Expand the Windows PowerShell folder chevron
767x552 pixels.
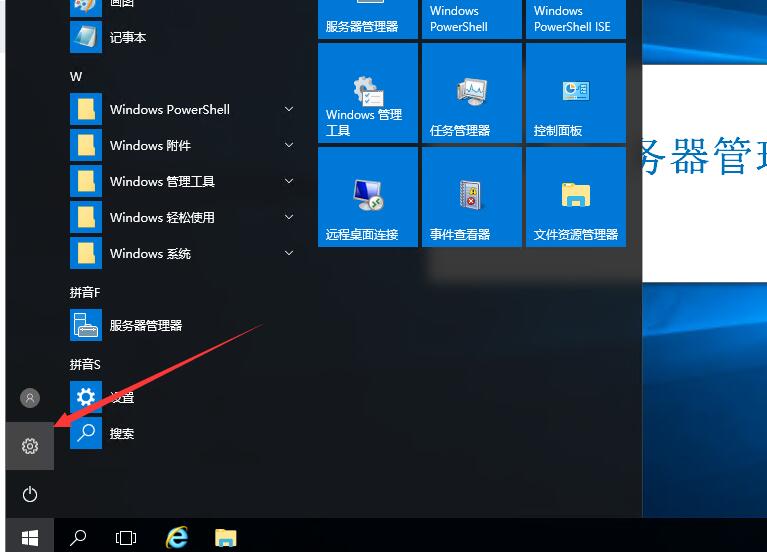point(289,109)
